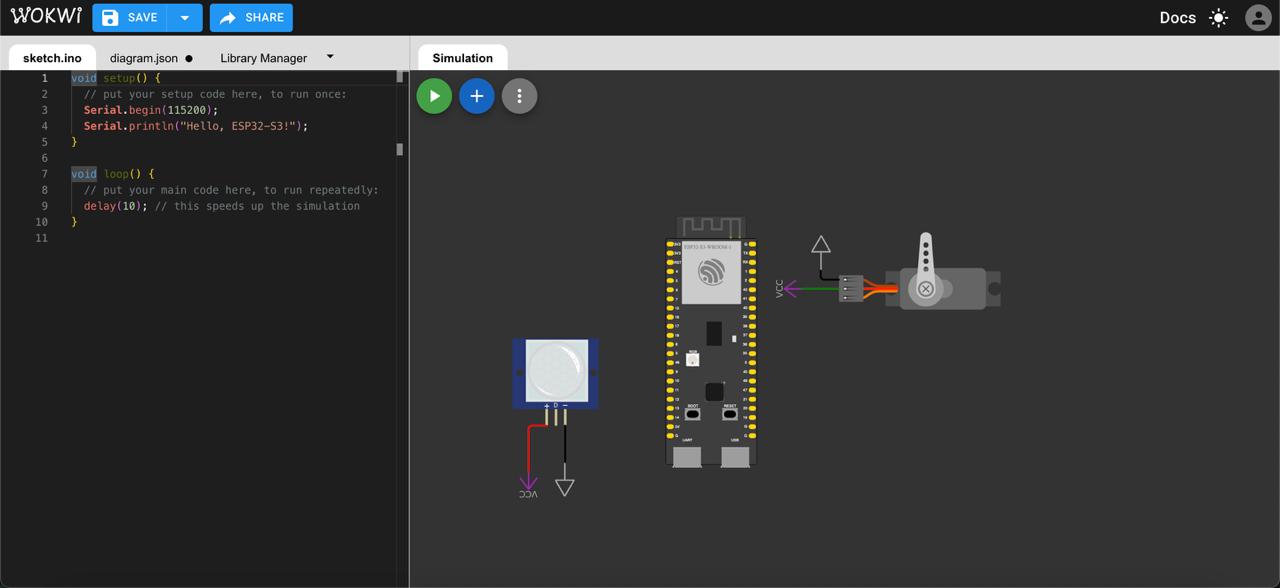Click the SAVE button
This screenshot has height=588, width=1280.
(x=130, y=18)
